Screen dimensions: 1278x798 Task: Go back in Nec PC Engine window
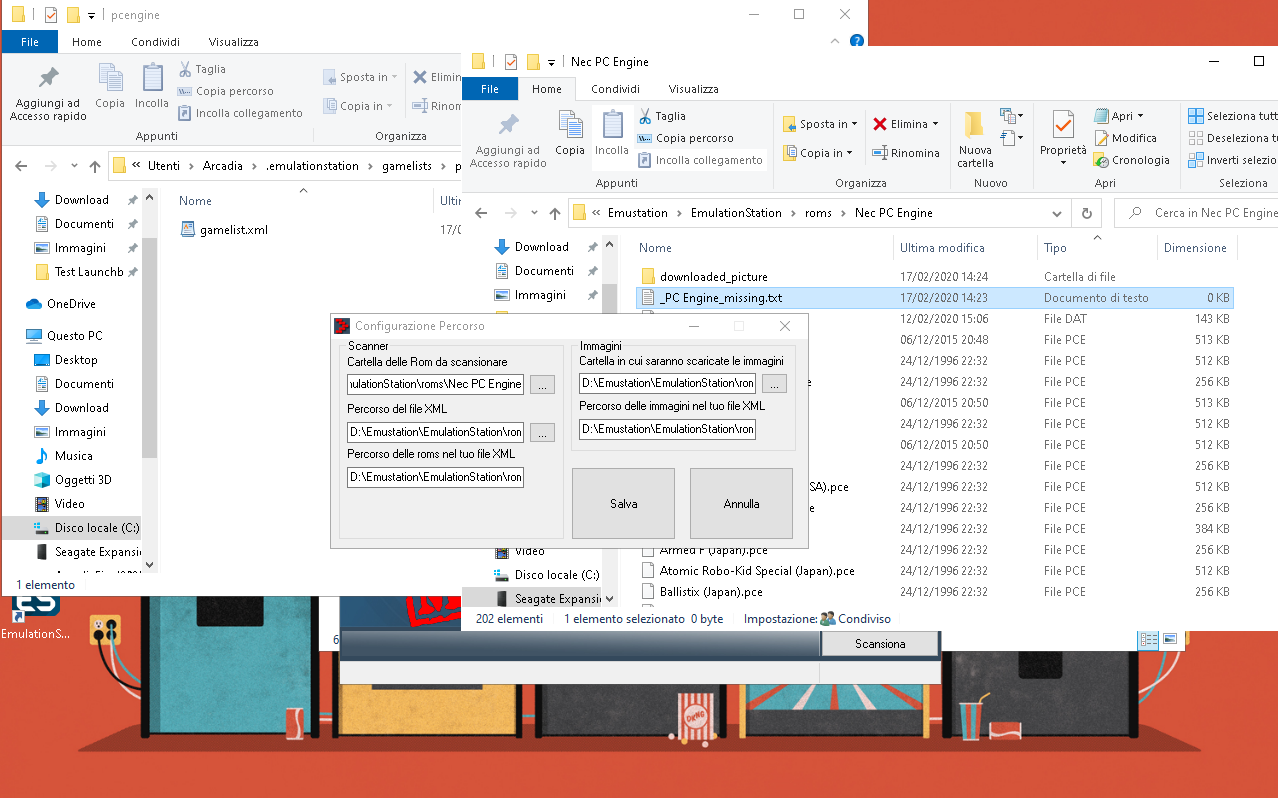[481, 213]
